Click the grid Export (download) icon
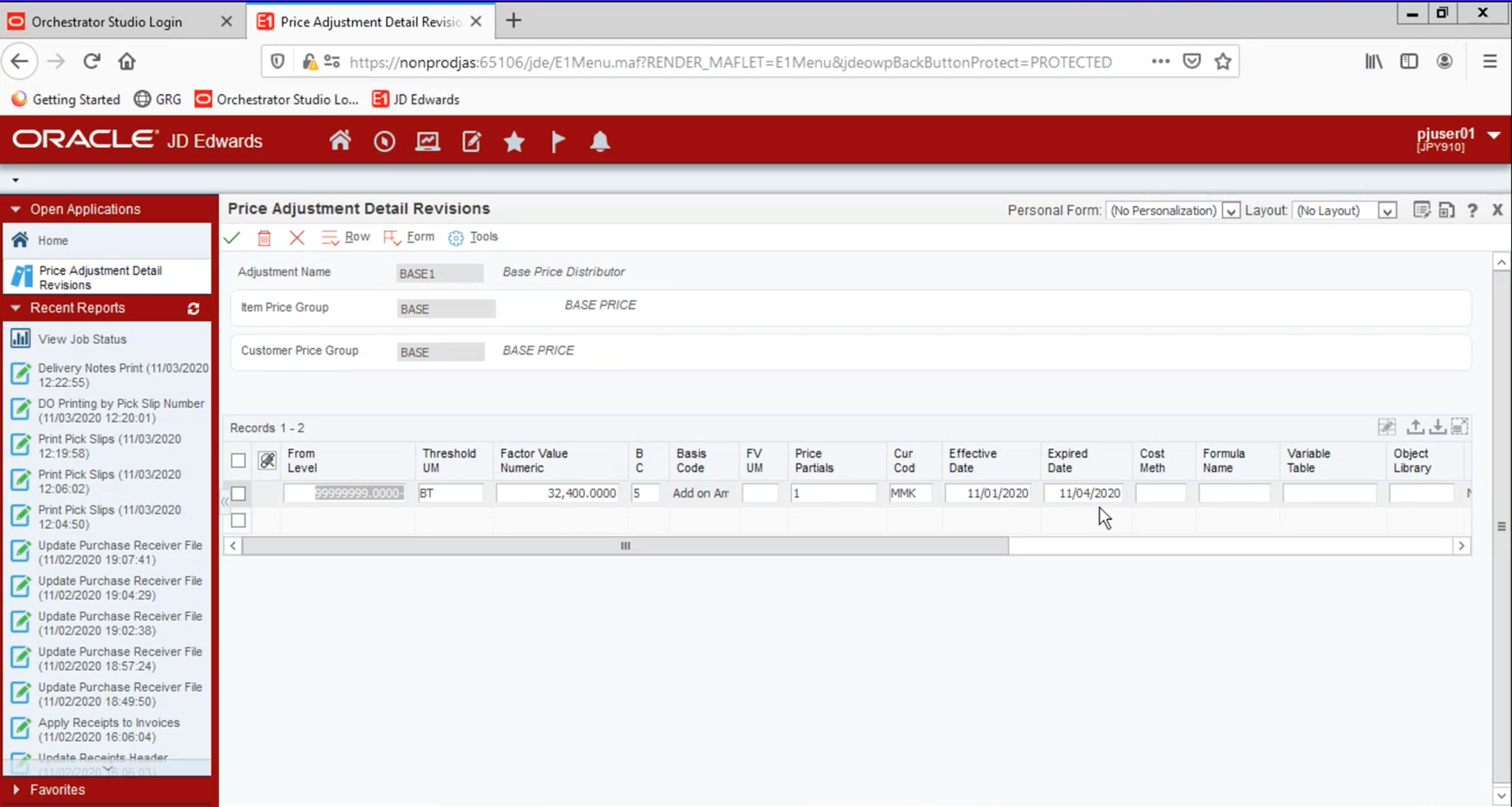The image size is (1512, 807). click(1437, 427)
